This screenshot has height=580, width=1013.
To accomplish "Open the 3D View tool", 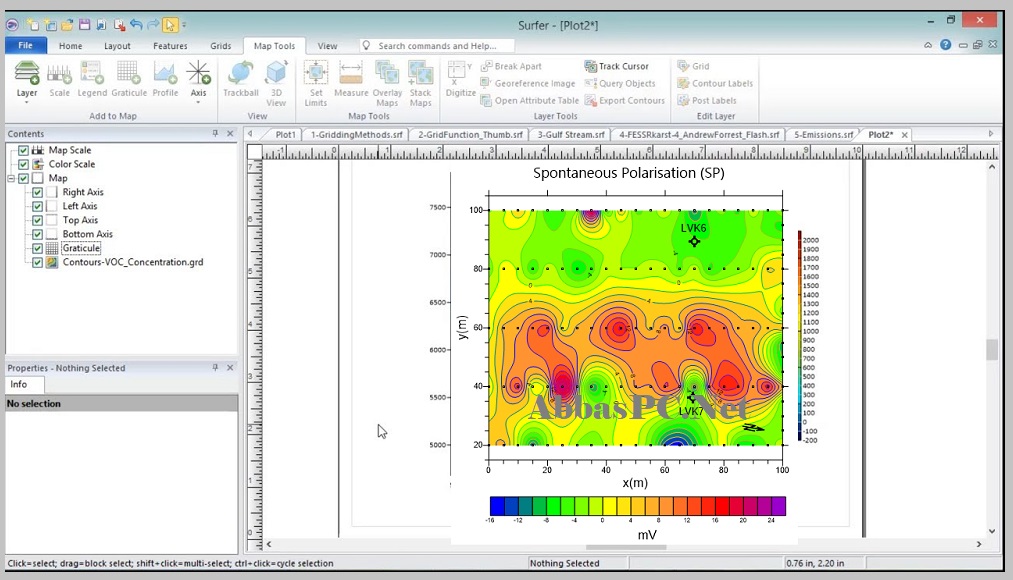I will pyautogui.click(x=276, y=83).
